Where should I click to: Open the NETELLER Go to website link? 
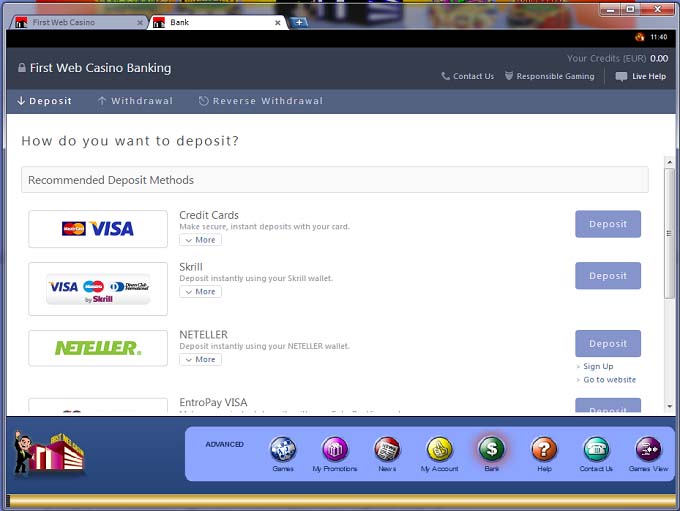609,380
